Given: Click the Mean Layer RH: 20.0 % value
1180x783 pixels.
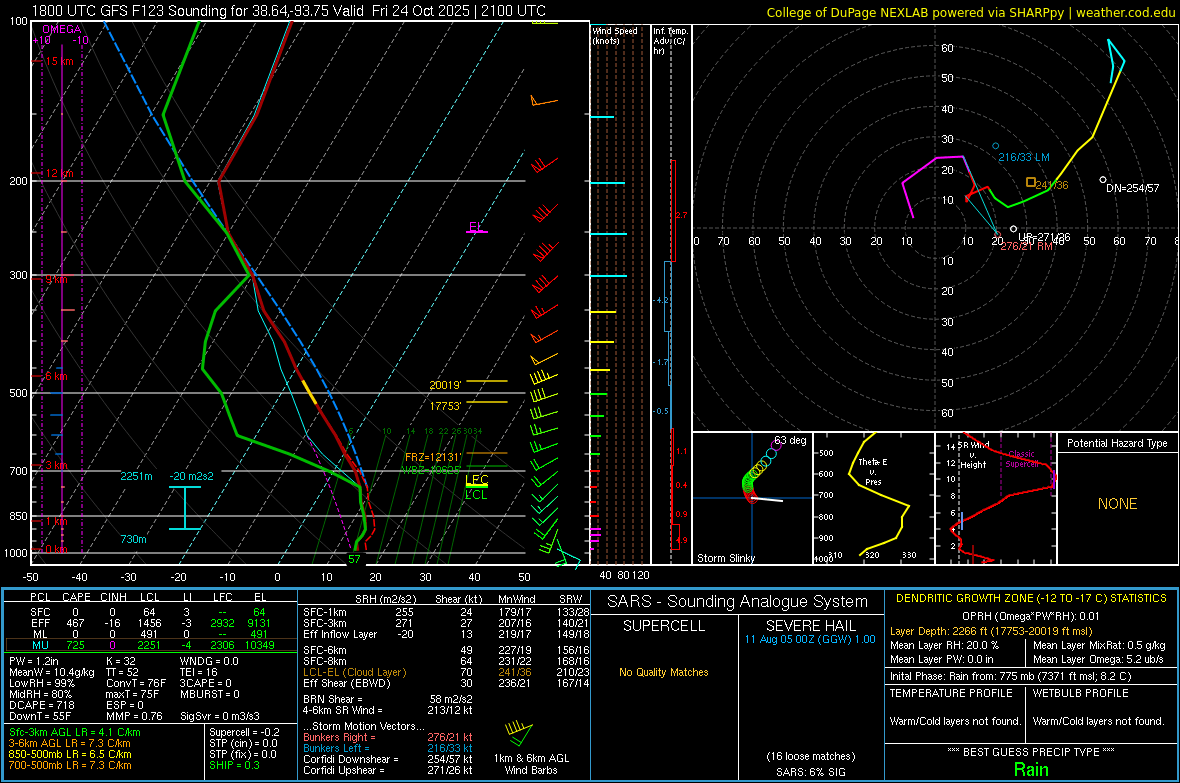Looking at the screenshot, I should pyautogui.click(x=944, y=645).
